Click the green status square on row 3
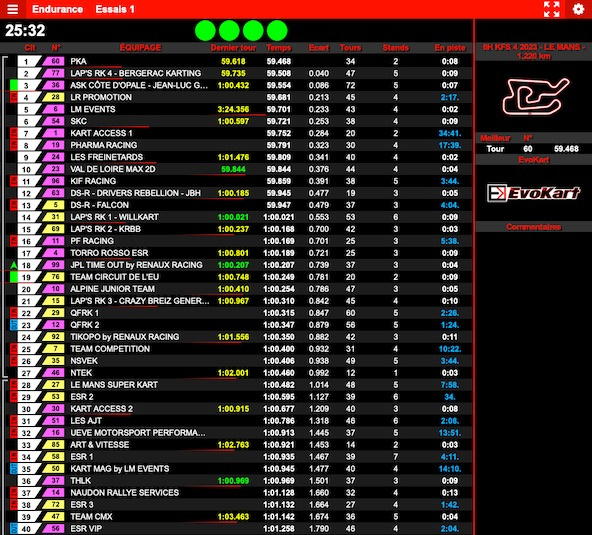The height and width of the screenshot is (535, 592). [14, 85]
